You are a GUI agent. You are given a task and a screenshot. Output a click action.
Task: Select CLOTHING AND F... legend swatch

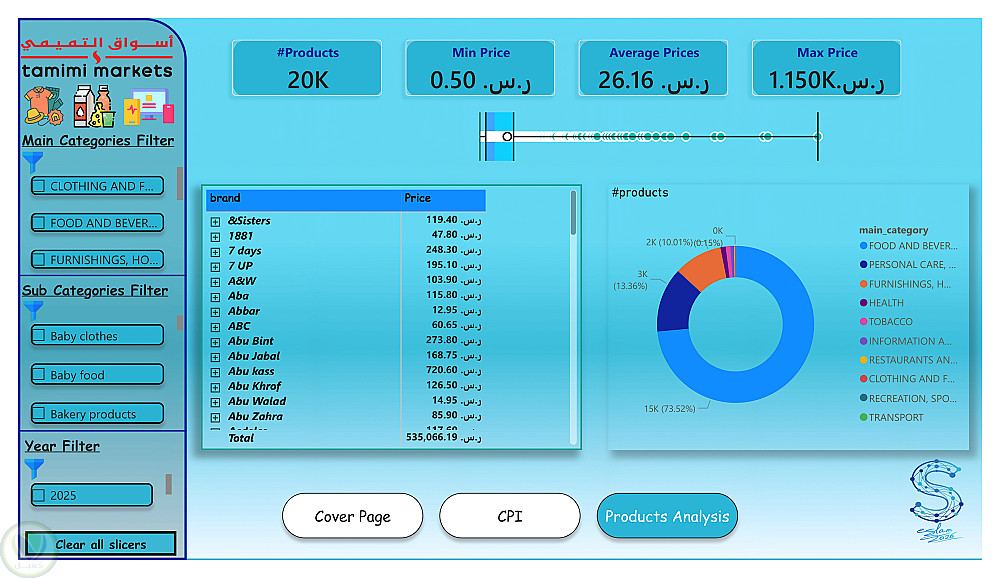point(864,378)
